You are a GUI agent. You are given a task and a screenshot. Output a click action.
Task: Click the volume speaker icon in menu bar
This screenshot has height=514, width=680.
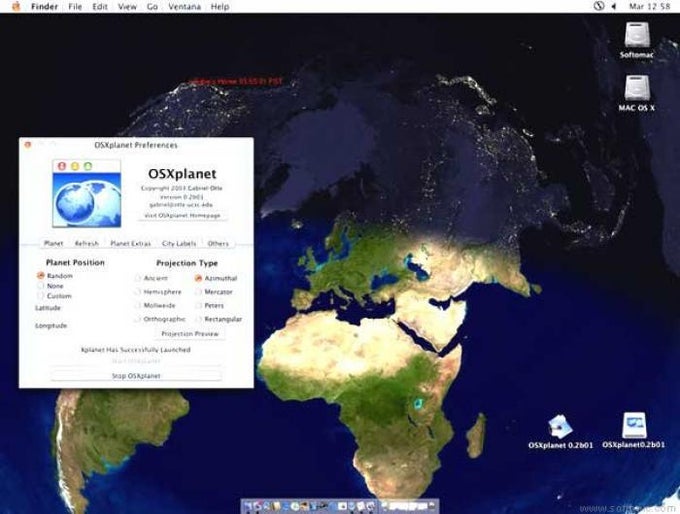tap(614, 7)
